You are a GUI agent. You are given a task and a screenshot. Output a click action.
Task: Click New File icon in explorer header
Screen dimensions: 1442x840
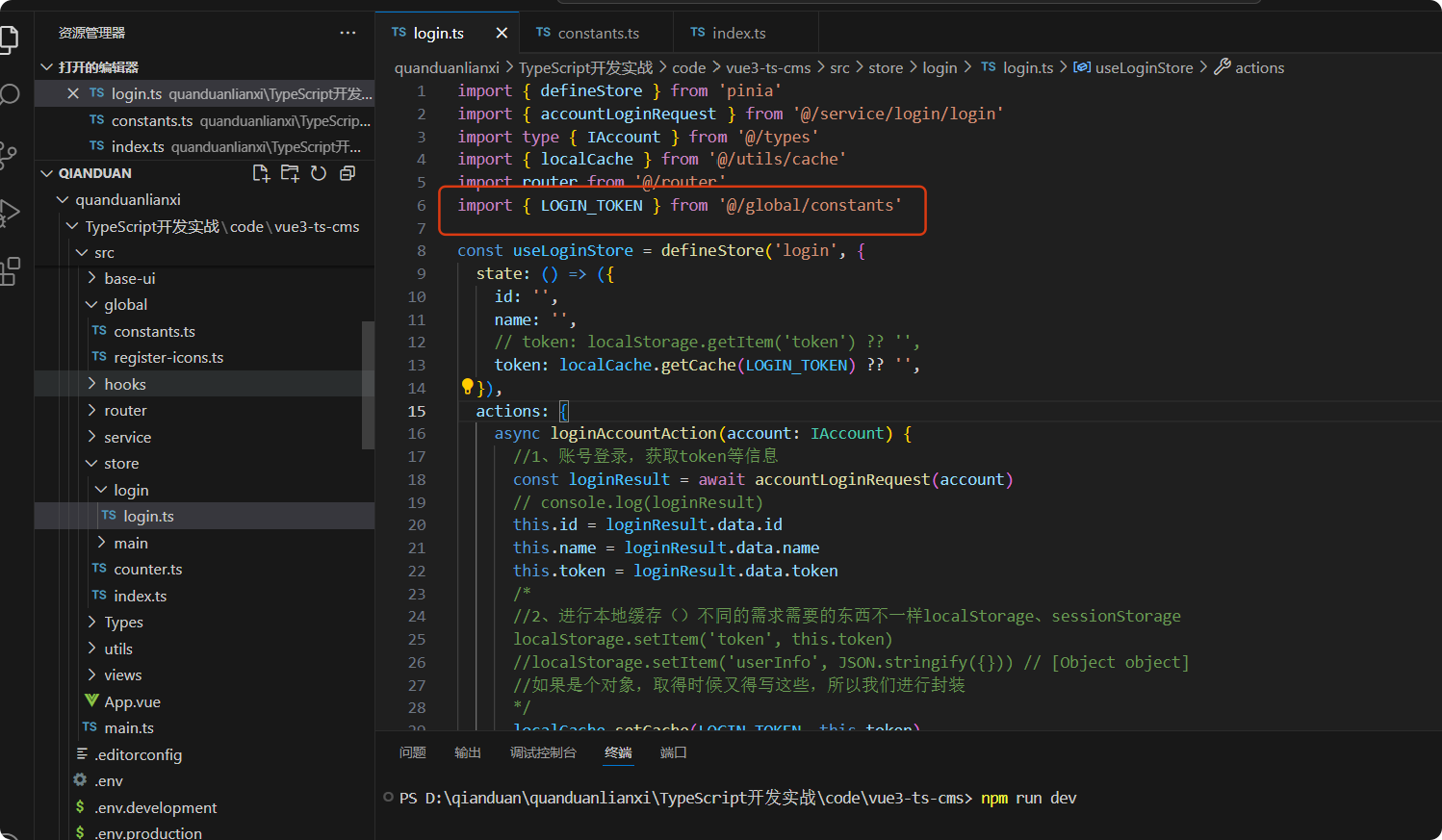(x=261, y=173)
